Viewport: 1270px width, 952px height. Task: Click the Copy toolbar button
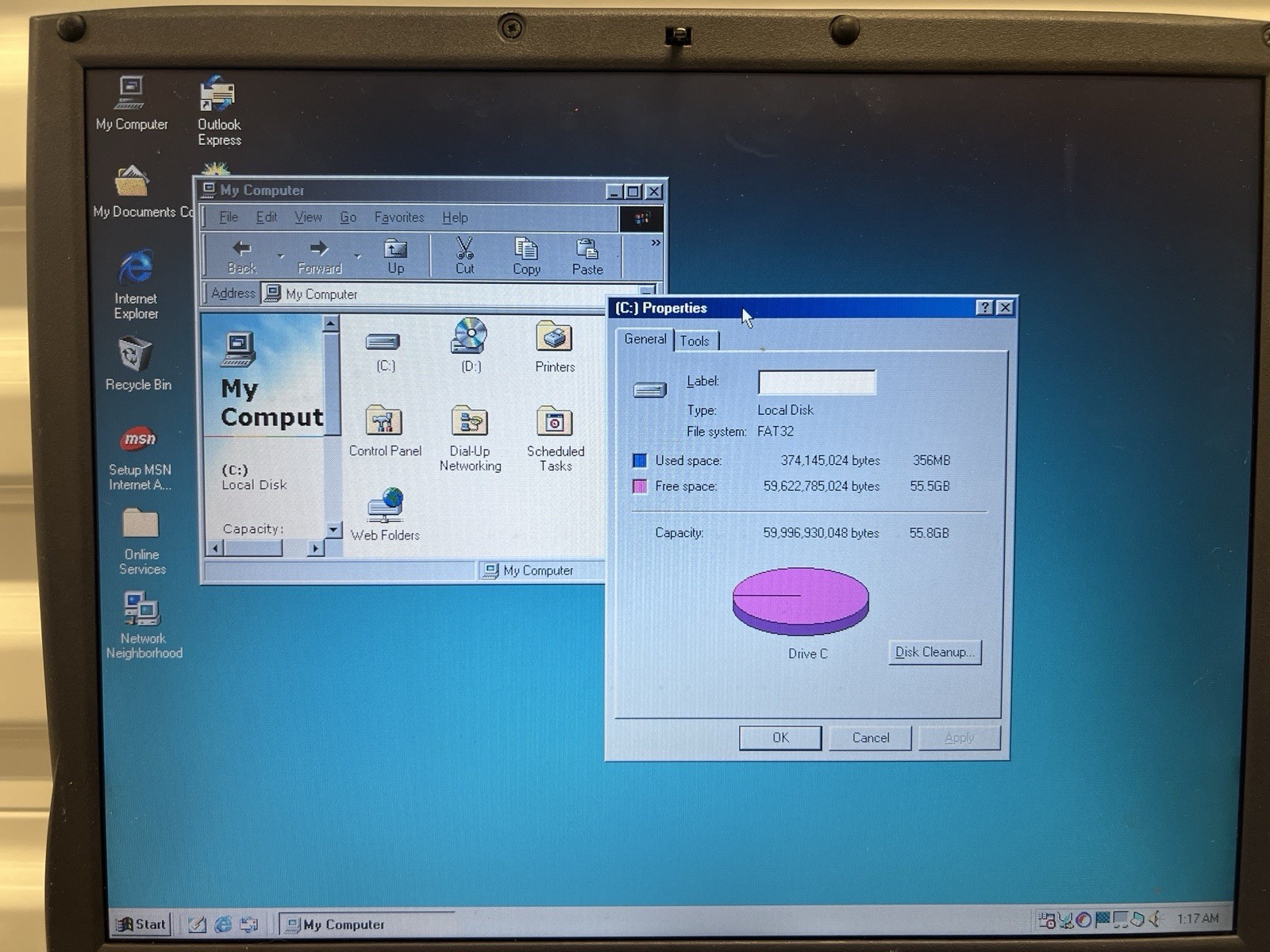pyautogui.click(x=526, y=257)
